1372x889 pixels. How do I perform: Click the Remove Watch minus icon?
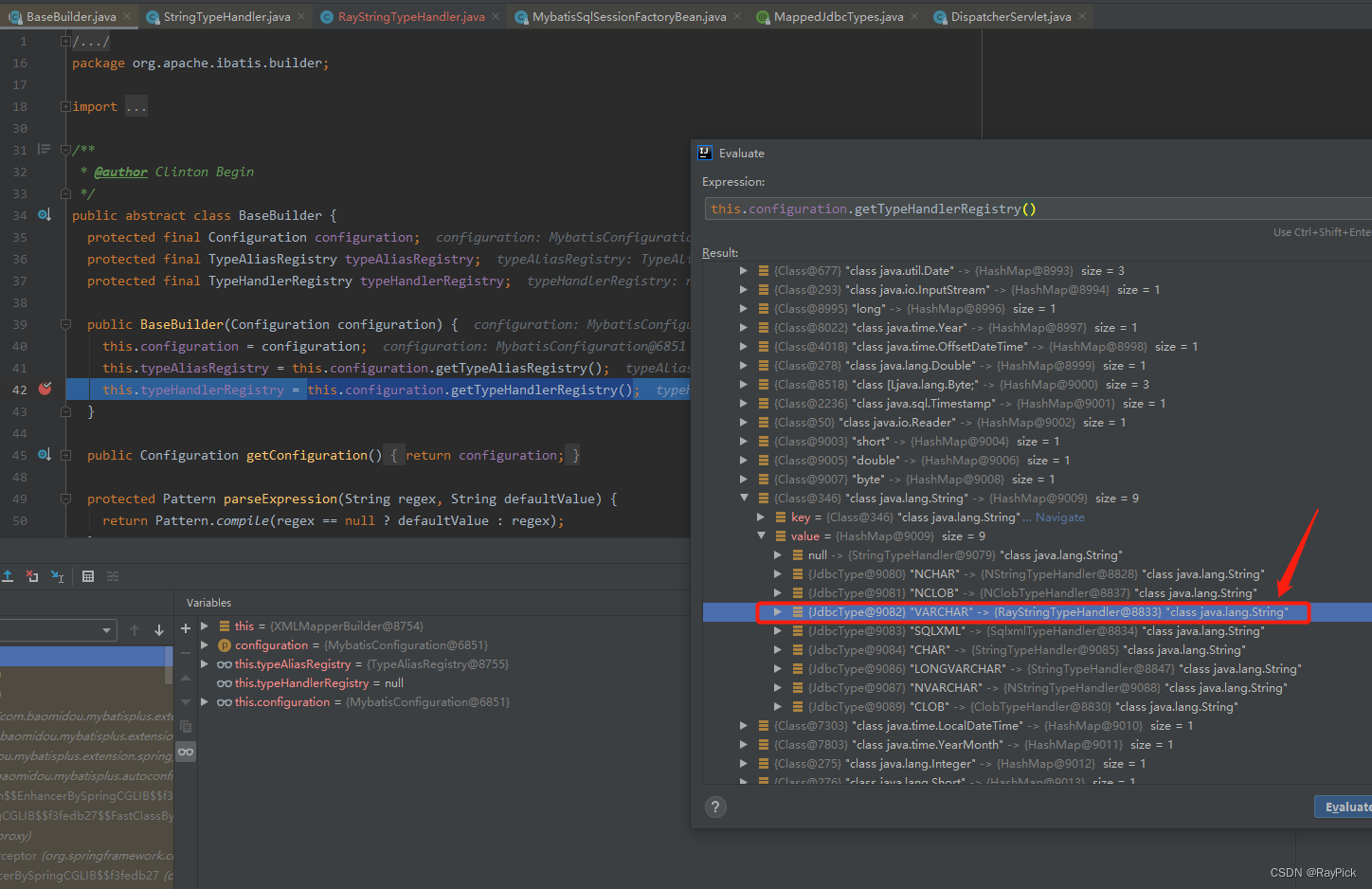(x=186, y=653)
